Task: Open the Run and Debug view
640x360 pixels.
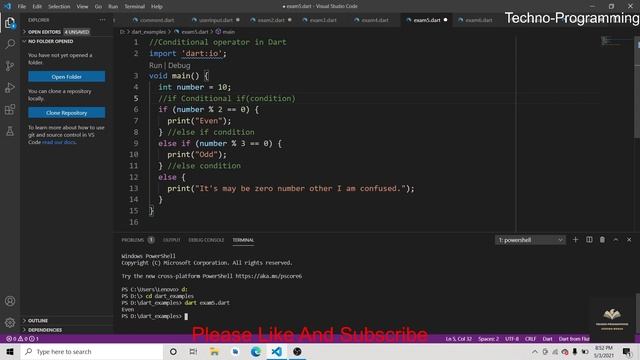Action: 10,87
